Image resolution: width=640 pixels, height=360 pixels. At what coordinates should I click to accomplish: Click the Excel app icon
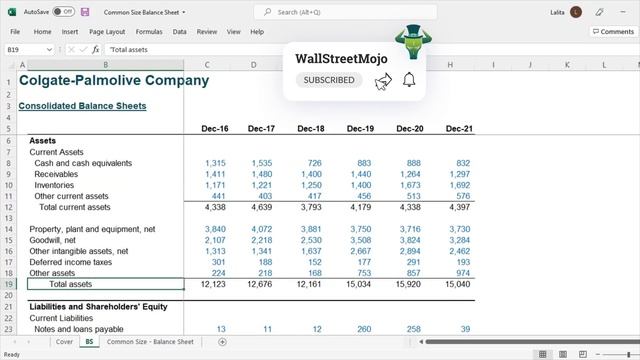[12, 12]
